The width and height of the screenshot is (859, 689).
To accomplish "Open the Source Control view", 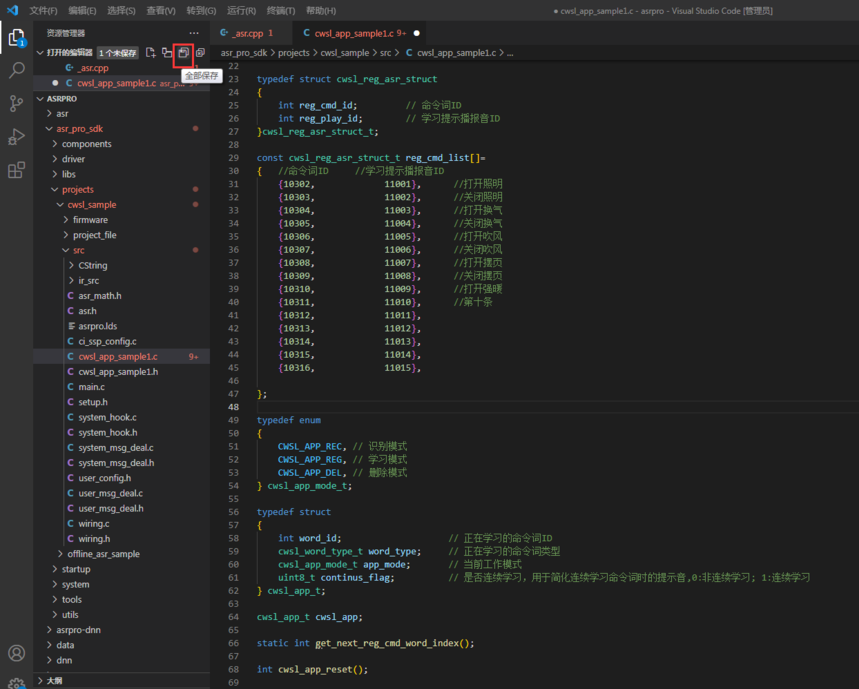I will (16, 104).
